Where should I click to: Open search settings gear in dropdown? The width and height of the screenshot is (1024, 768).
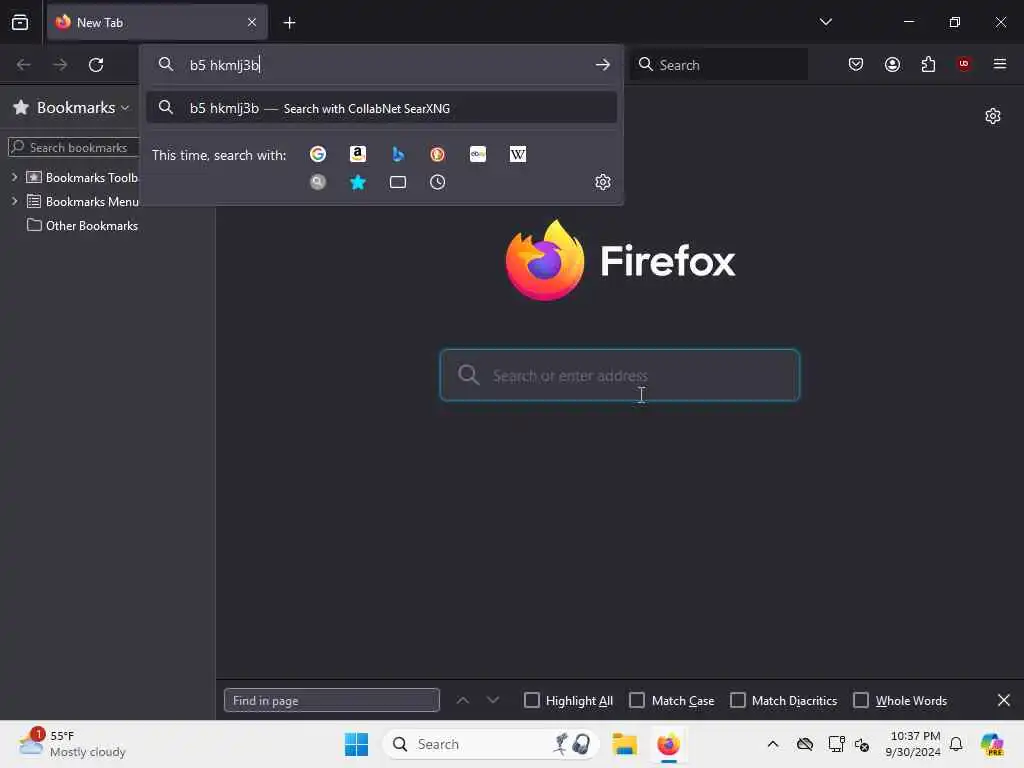coord(603,182)
